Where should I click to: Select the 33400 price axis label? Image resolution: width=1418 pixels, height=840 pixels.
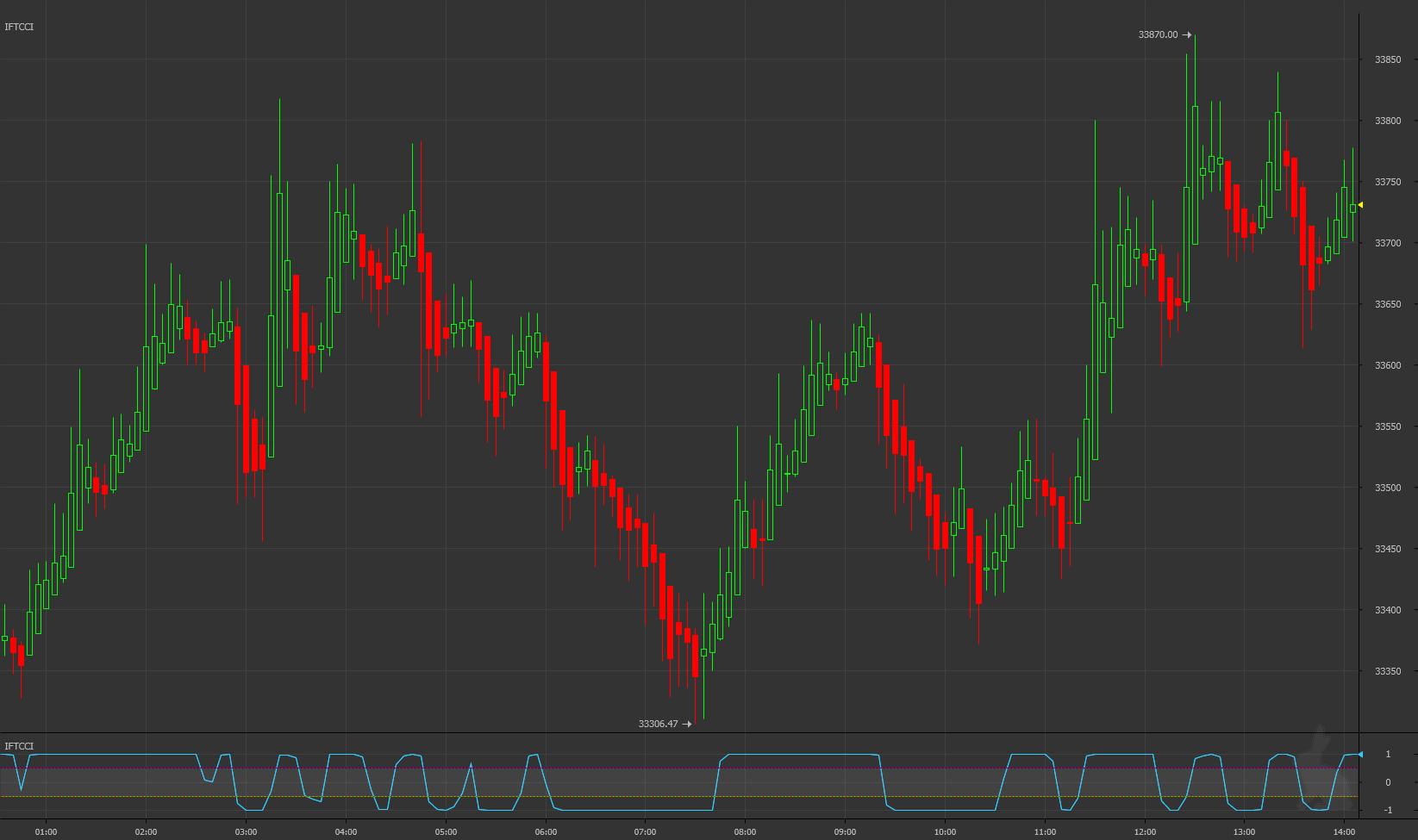click(1388, 610)
